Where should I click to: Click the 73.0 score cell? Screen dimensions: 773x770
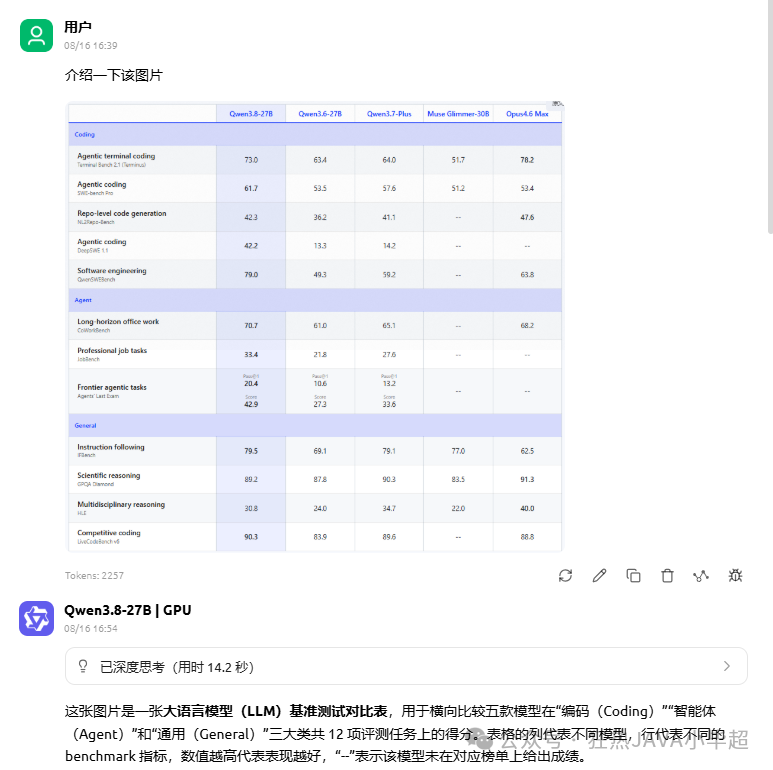[251, 160]
